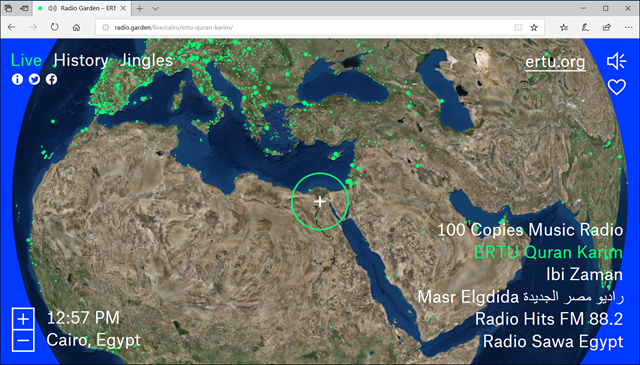Favorite this station with the heart icon
This screenshot has height=365, width=640.
pos(616,87)
